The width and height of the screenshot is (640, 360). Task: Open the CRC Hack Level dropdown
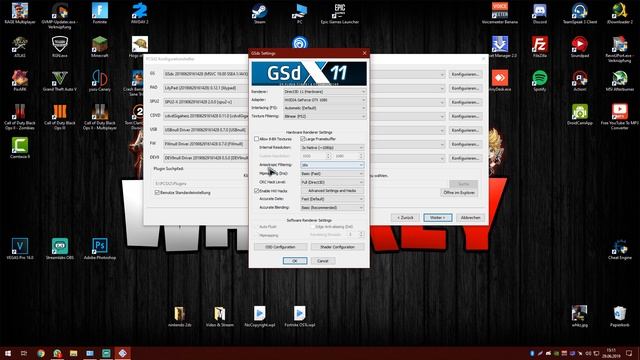coord(332,182)
